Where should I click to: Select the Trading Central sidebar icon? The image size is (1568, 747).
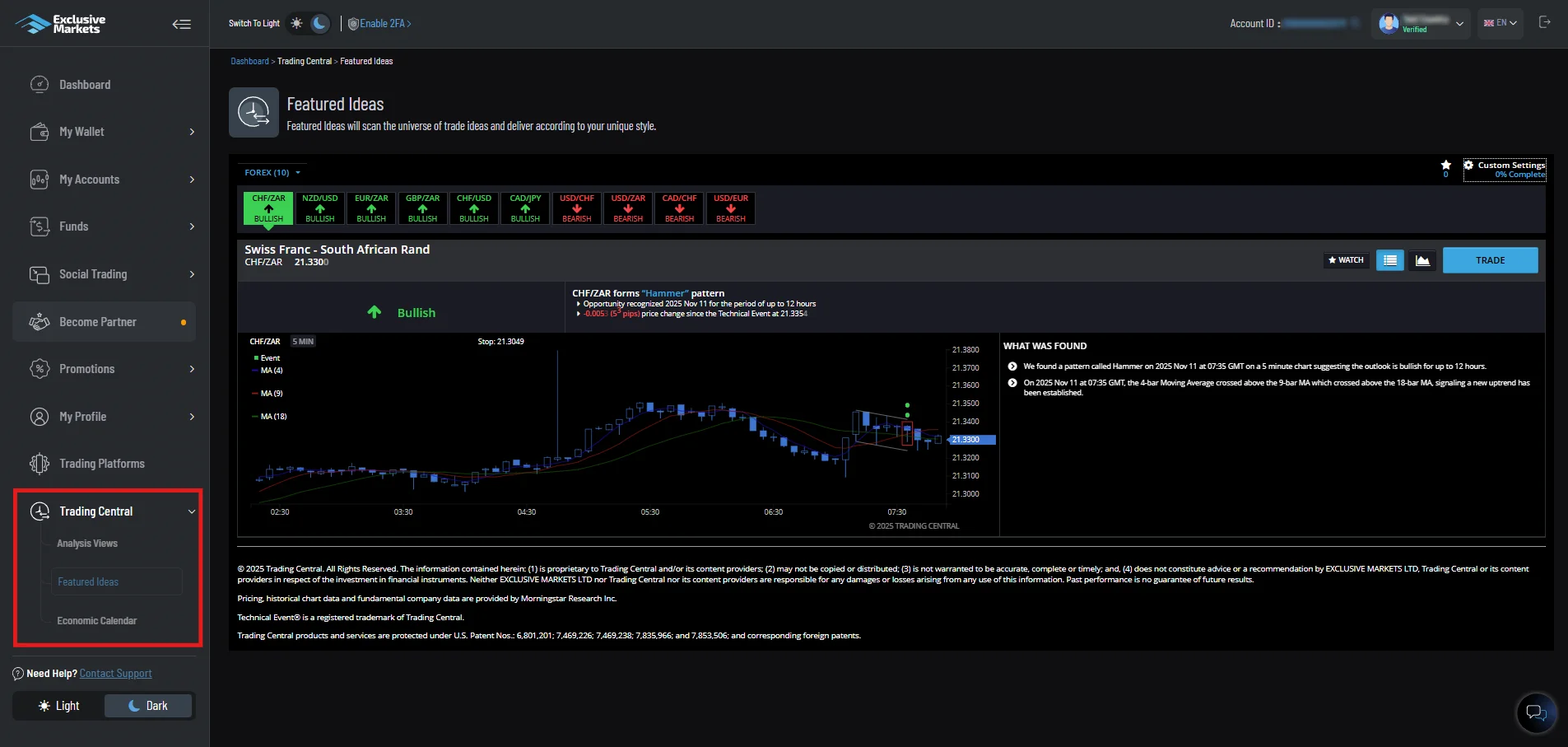click(40, 511)
